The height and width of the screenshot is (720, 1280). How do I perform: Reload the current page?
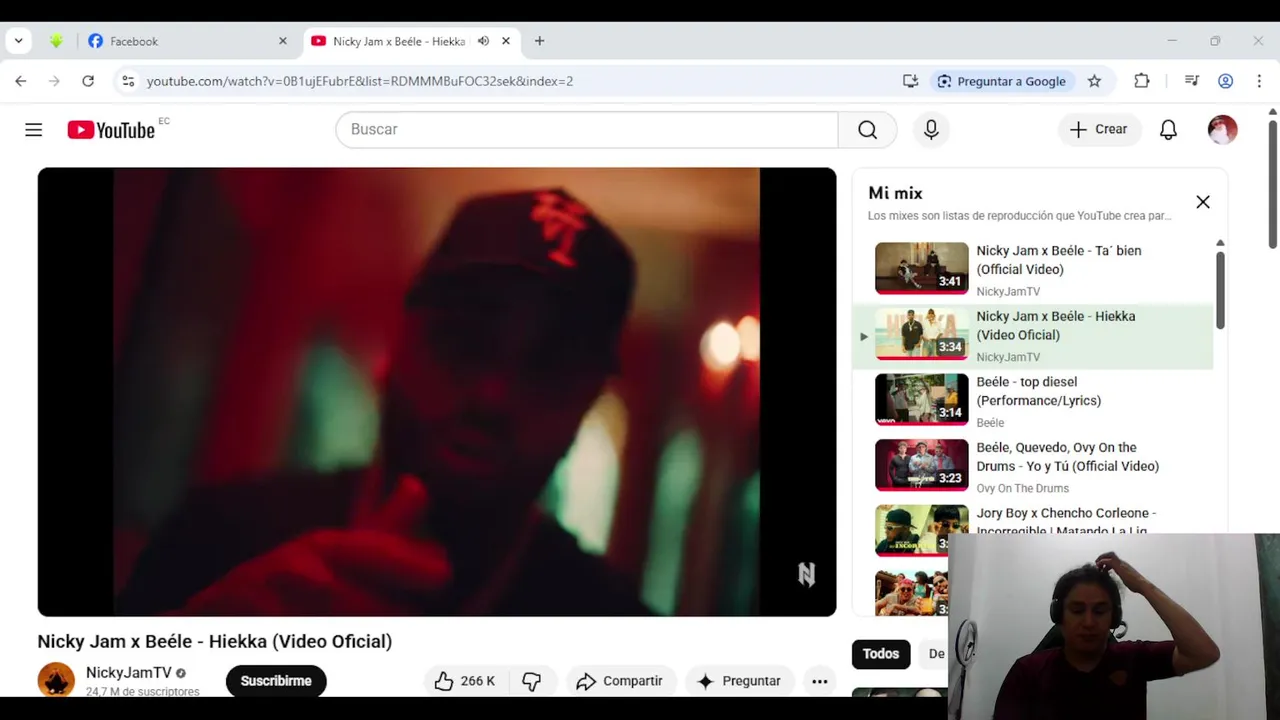(x=88, y=81)
